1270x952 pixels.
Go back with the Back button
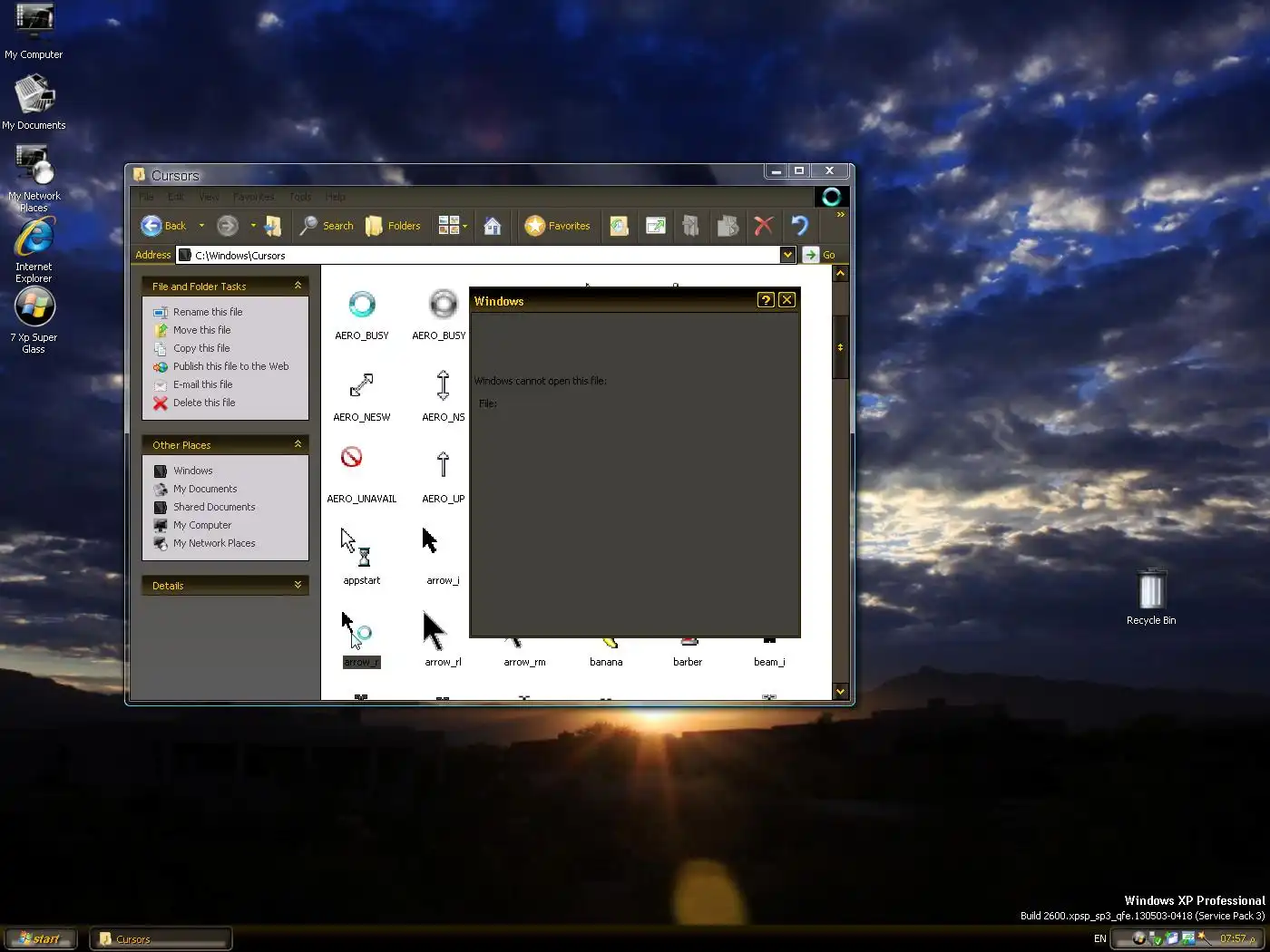point(164,226)
